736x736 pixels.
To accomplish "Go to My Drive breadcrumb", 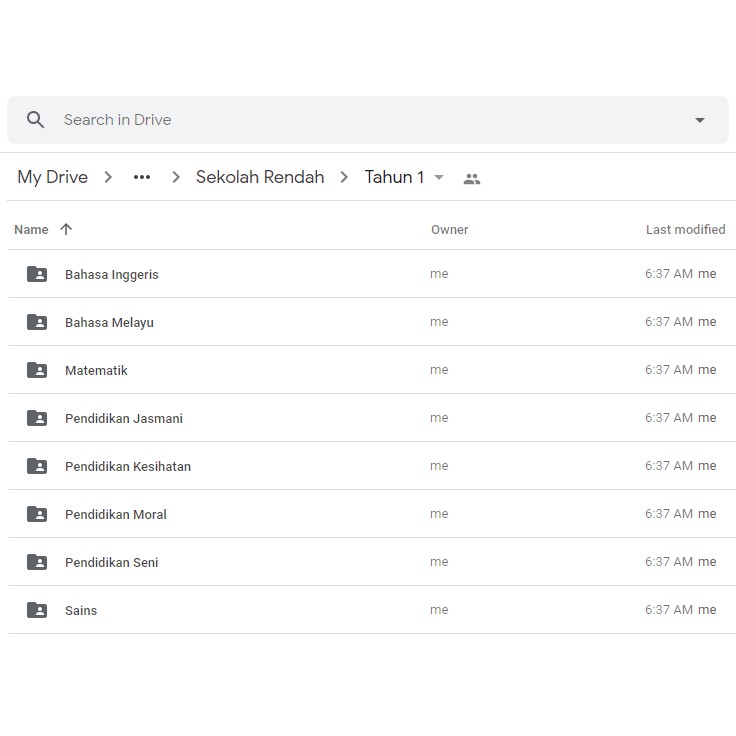I will 53,177.
